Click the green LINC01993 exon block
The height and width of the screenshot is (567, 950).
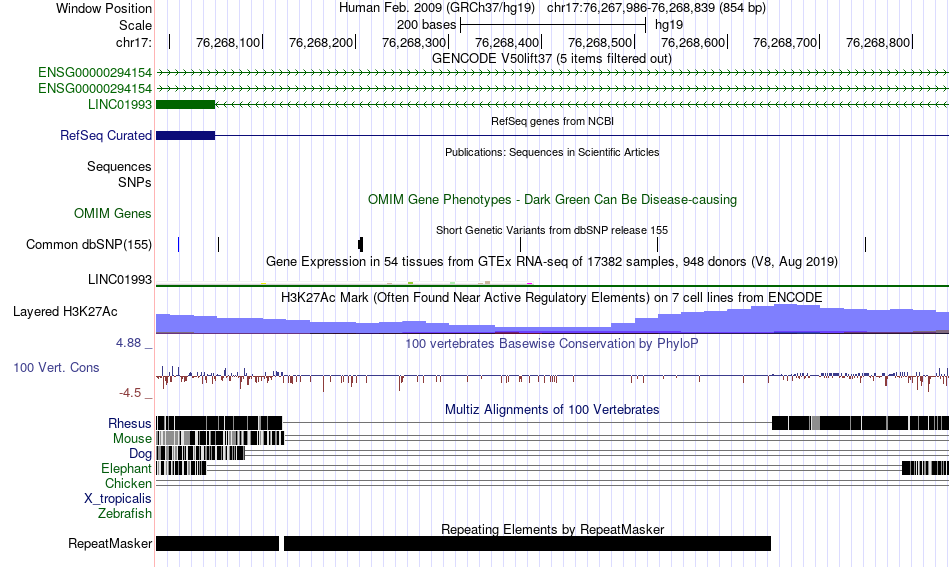coord(185,104)
